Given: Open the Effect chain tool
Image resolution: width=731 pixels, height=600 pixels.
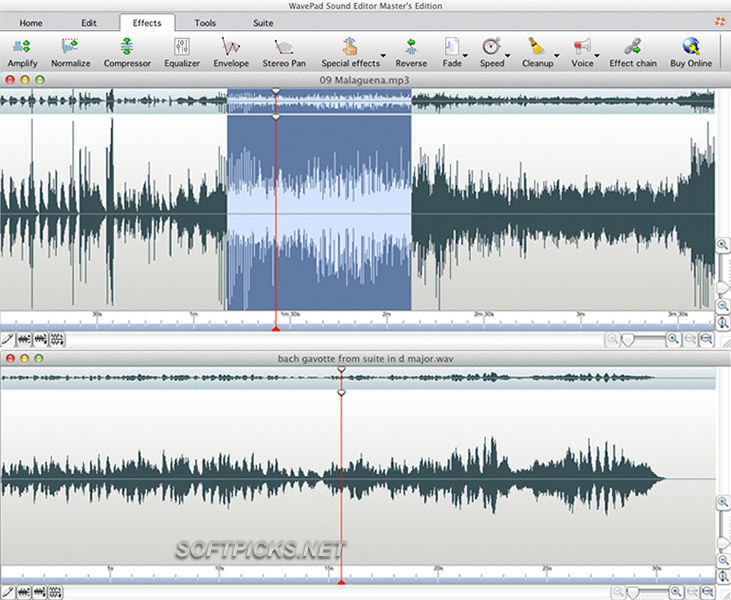Looking at the screenshot, I should (x=633, y=53).
